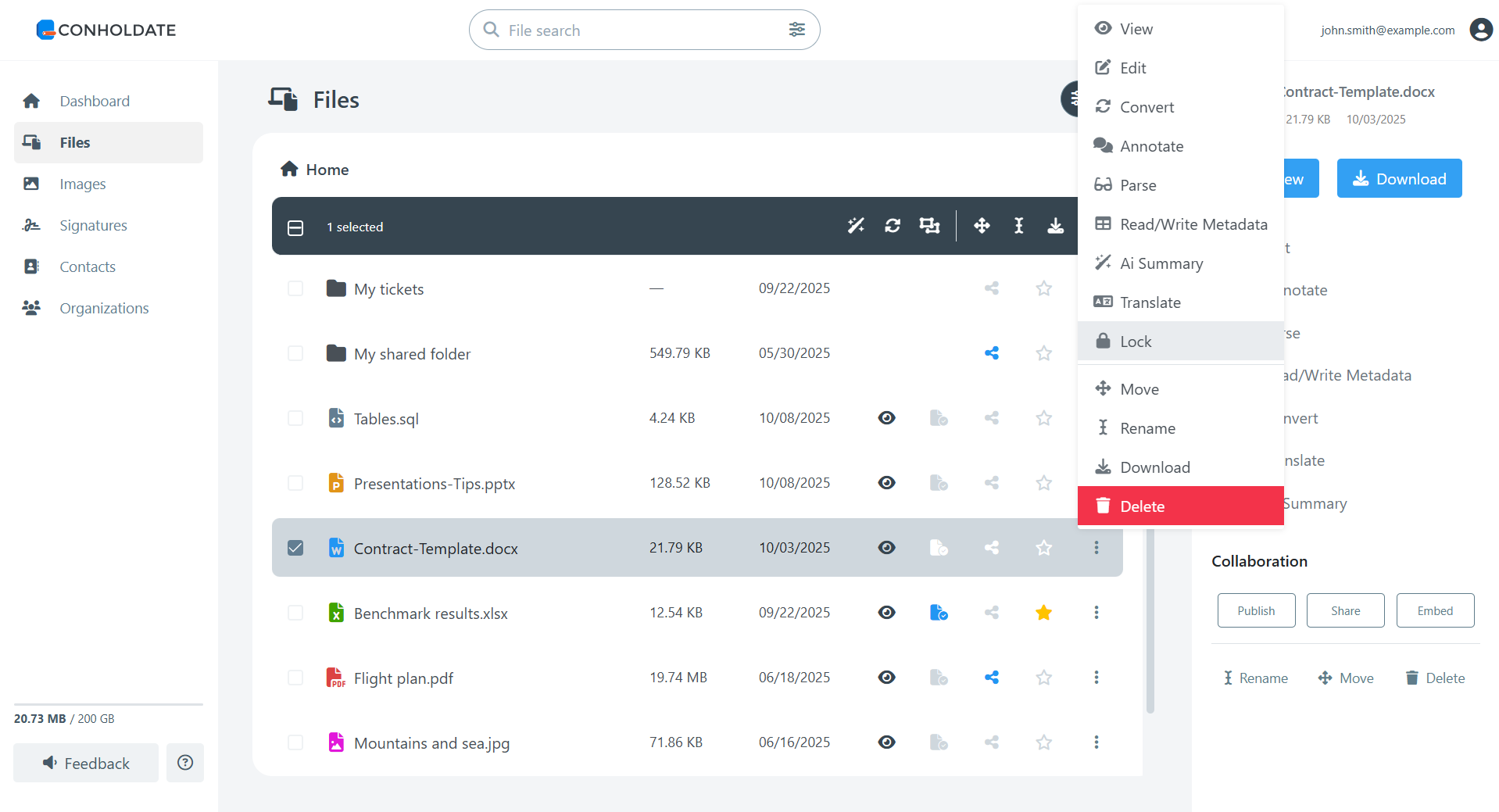Uncheck the Contract-Template.docx checkbox
This screenshot has width=1499, height=812.
tap(295, 548)
